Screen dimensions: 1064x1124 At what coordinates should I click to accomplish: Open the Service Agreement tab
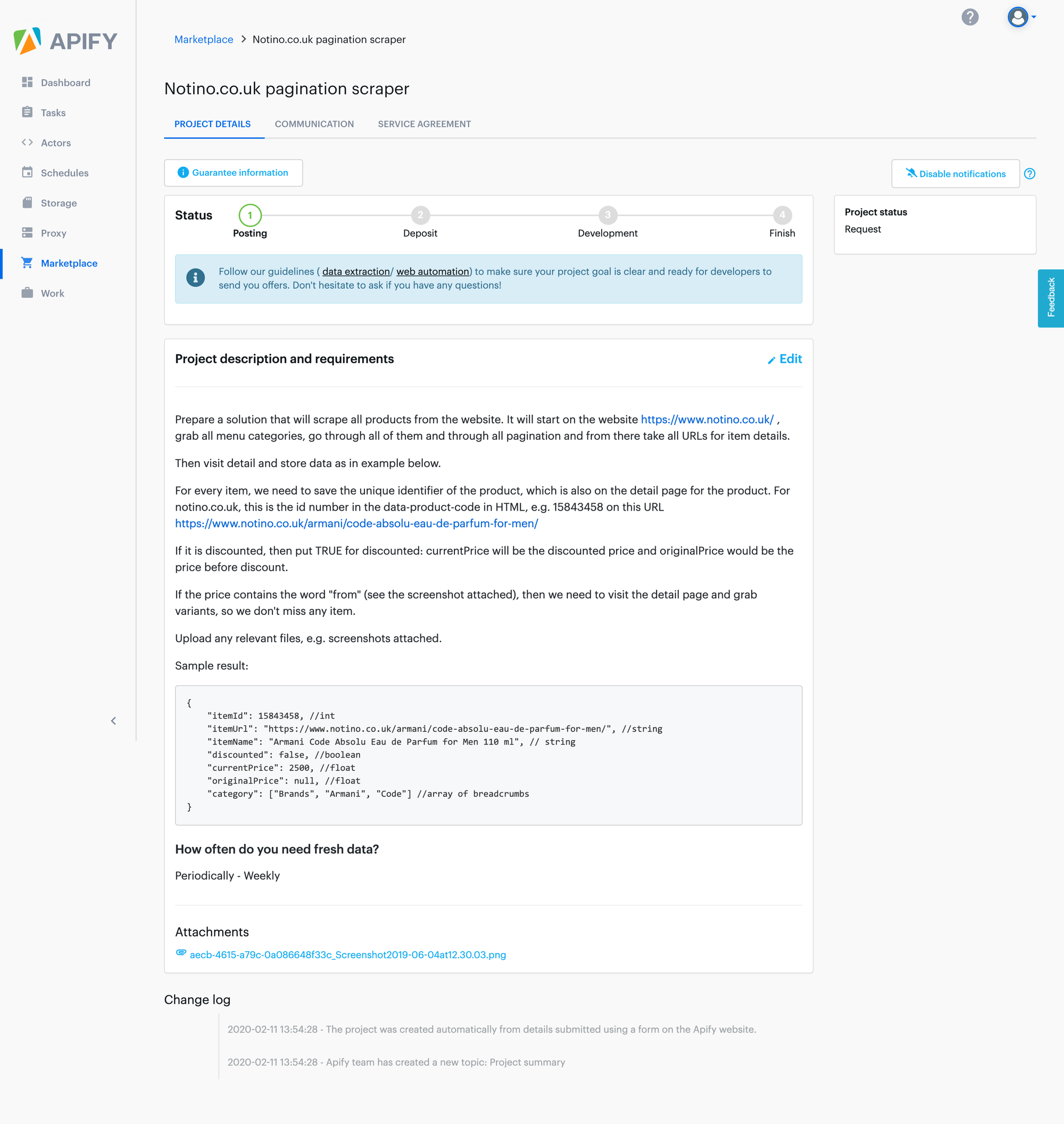coord(424,124)
